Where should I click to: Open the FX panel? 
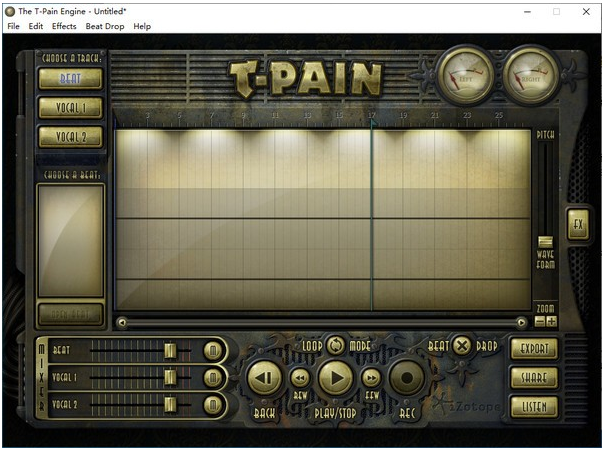577,224
